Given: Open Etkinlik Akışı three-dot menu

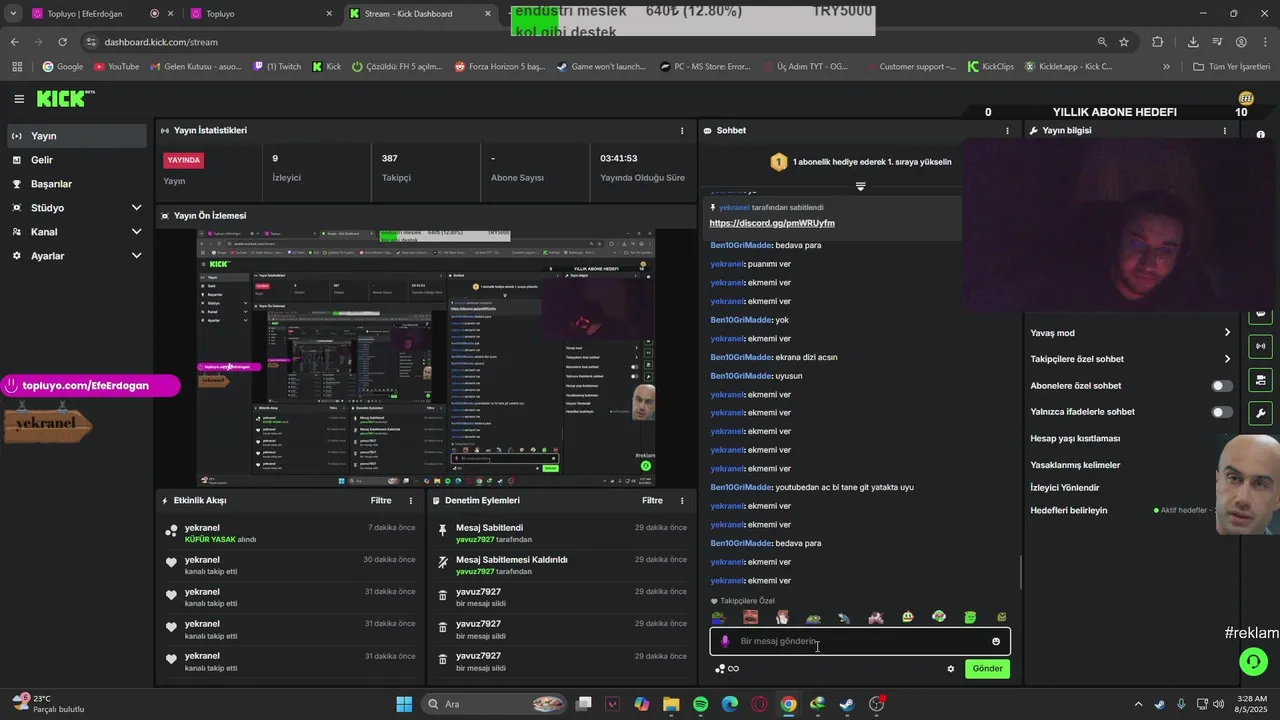Looking at the screenshot, I should [x=410, y=501].
